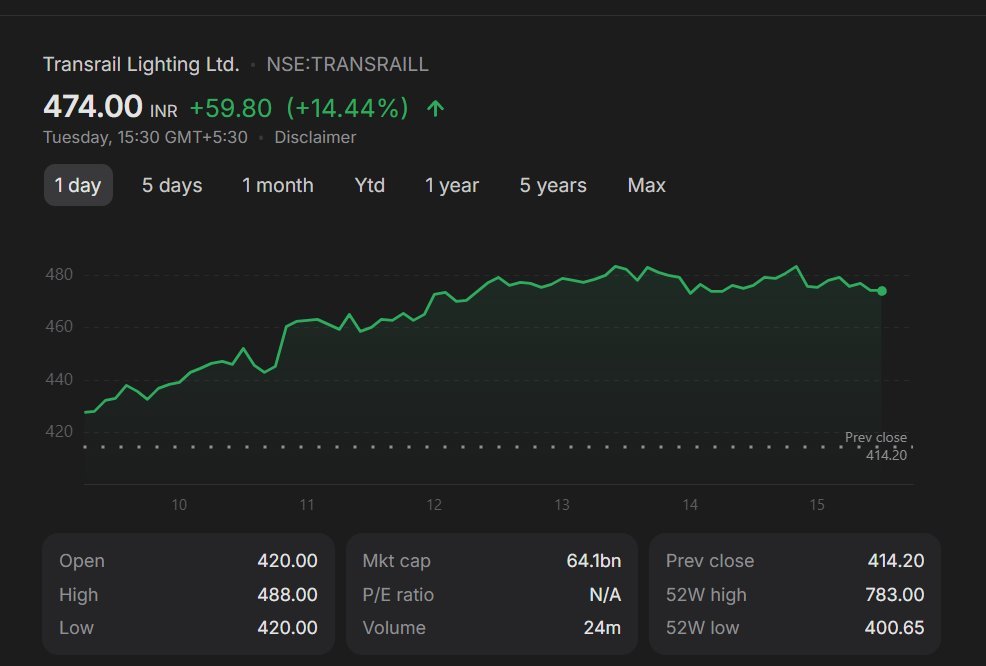Screen dimensions: 986x666
Task: Click the INR currency label
Action: coord(163,111)
